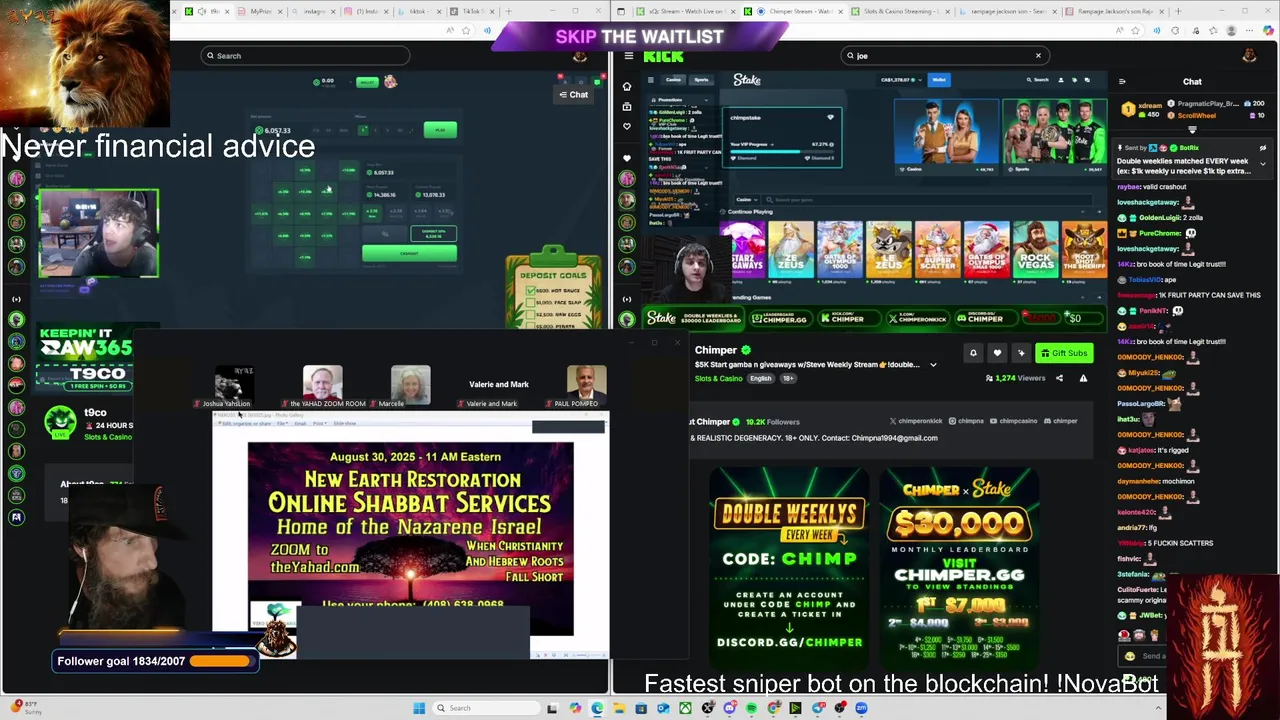The image size is (1280, 720).
Task: Open File Explorer from the taskbar
Action: point(619,708)
